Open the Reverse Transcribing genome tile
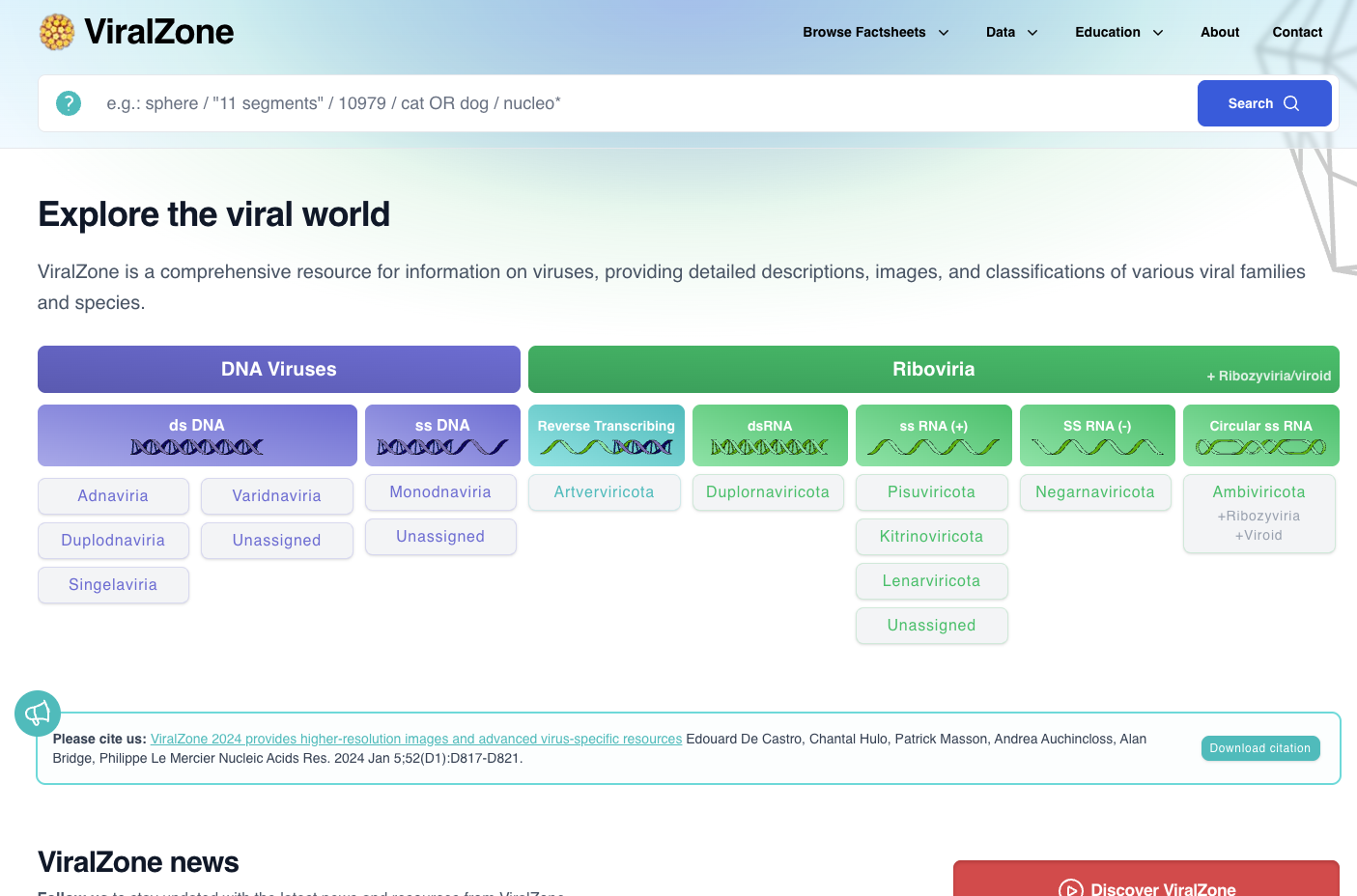The width and height of the screenshot is (1357, 896). 606,435
